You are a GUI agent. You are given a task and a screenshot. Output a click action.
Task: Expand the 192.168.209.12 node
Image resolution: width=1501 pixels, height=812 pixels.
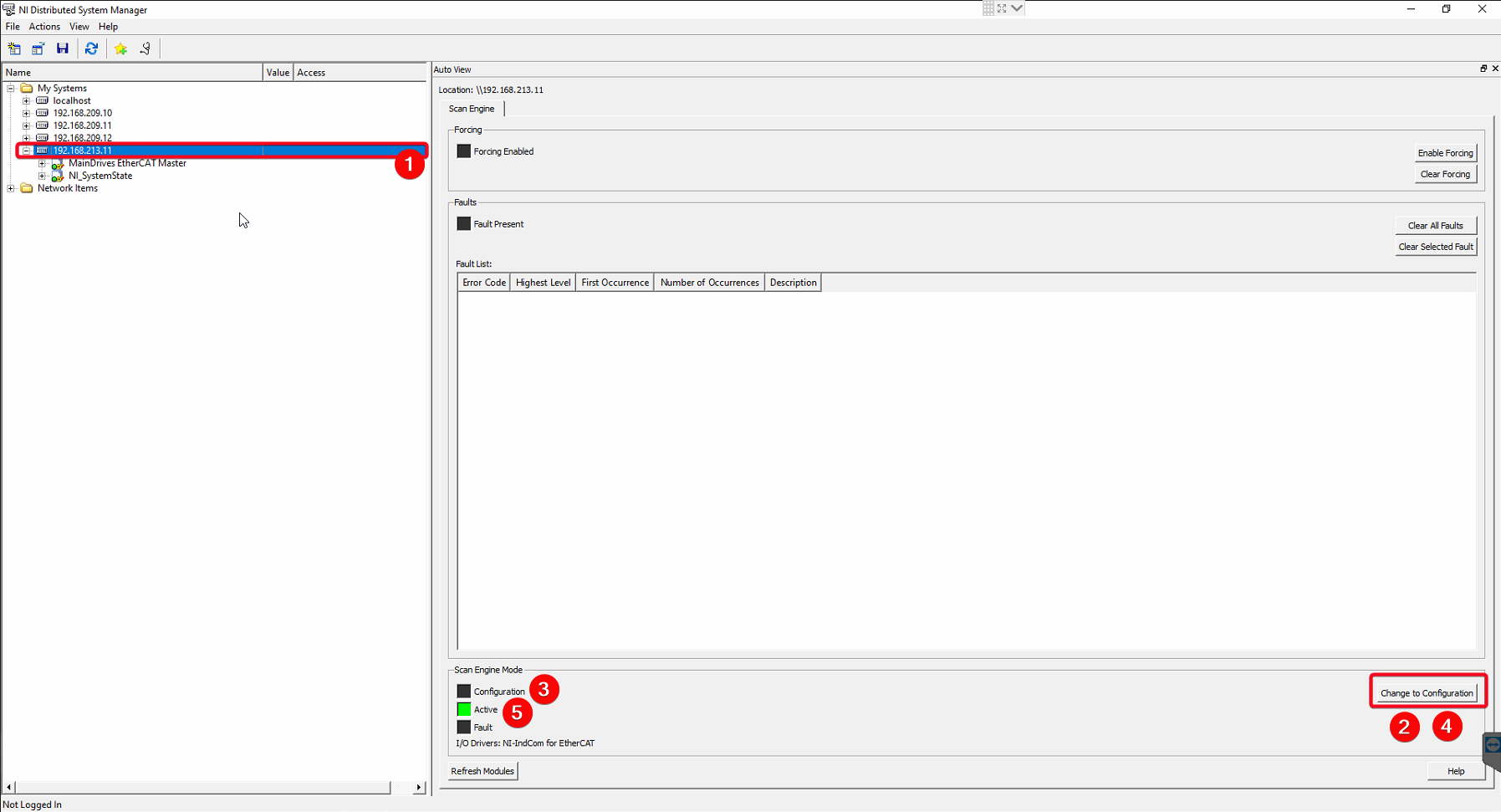pos(26,138)
